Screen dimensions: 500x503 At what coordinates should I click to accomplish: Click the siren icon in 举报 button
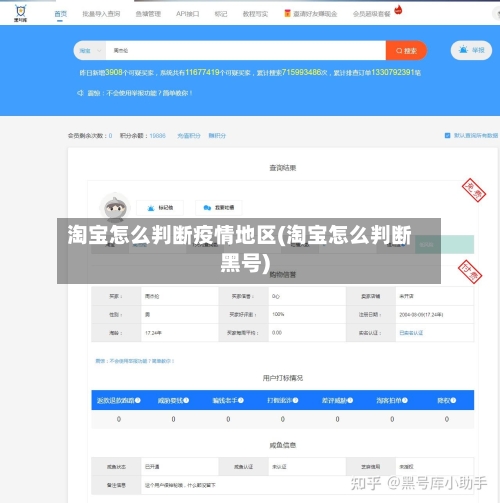point(463,50)
